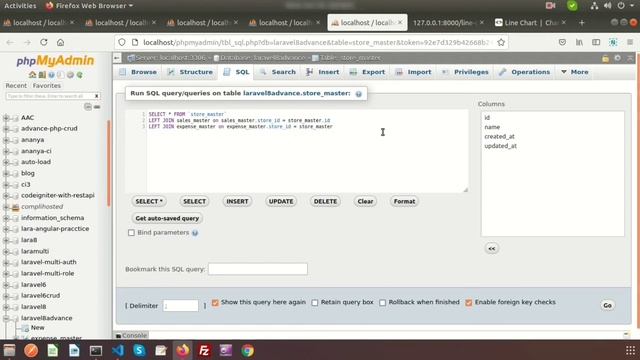Expand the lara8 database node
Viewport: 640px width, 360px height.
6,240
